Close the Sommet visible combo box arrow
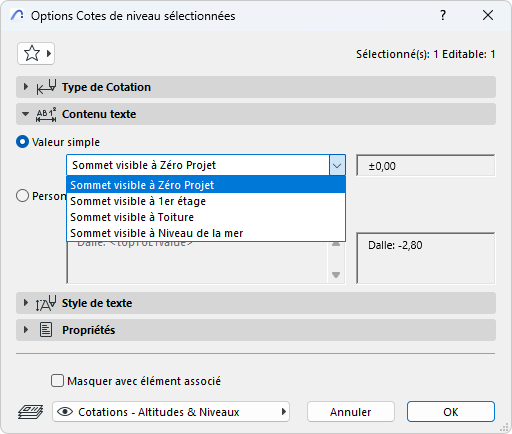The width and height of the screenshot is (512, 434). tap(337, 165)
